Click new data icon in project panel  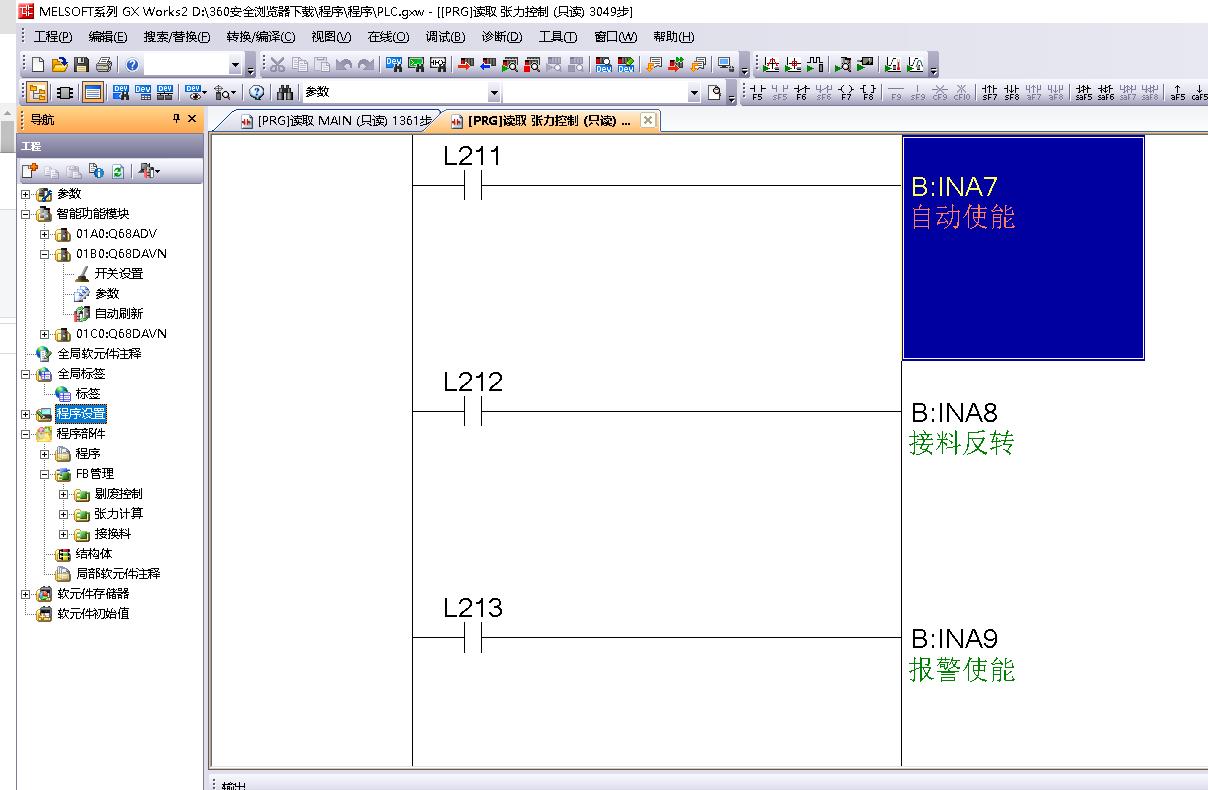pos(29,172)
